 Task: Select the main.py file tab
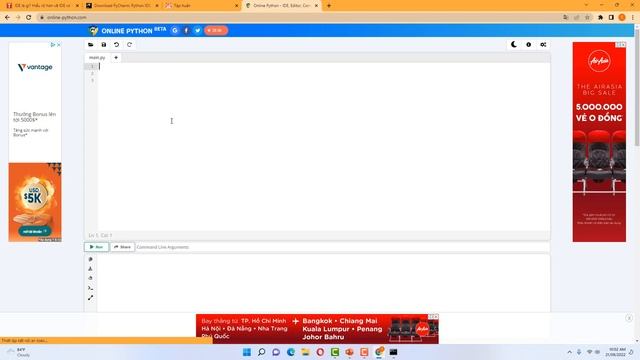(x=97, y=58)
